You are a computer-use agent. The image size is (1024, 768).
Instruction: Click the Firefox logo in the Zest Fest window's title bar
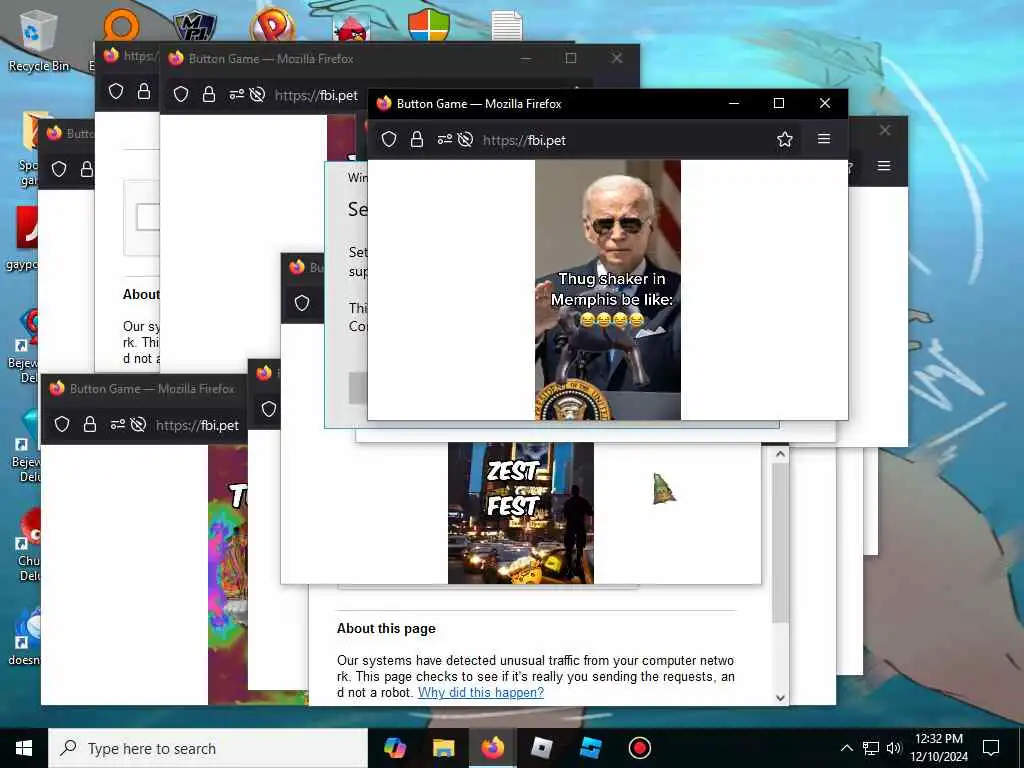tap(297, 266)
